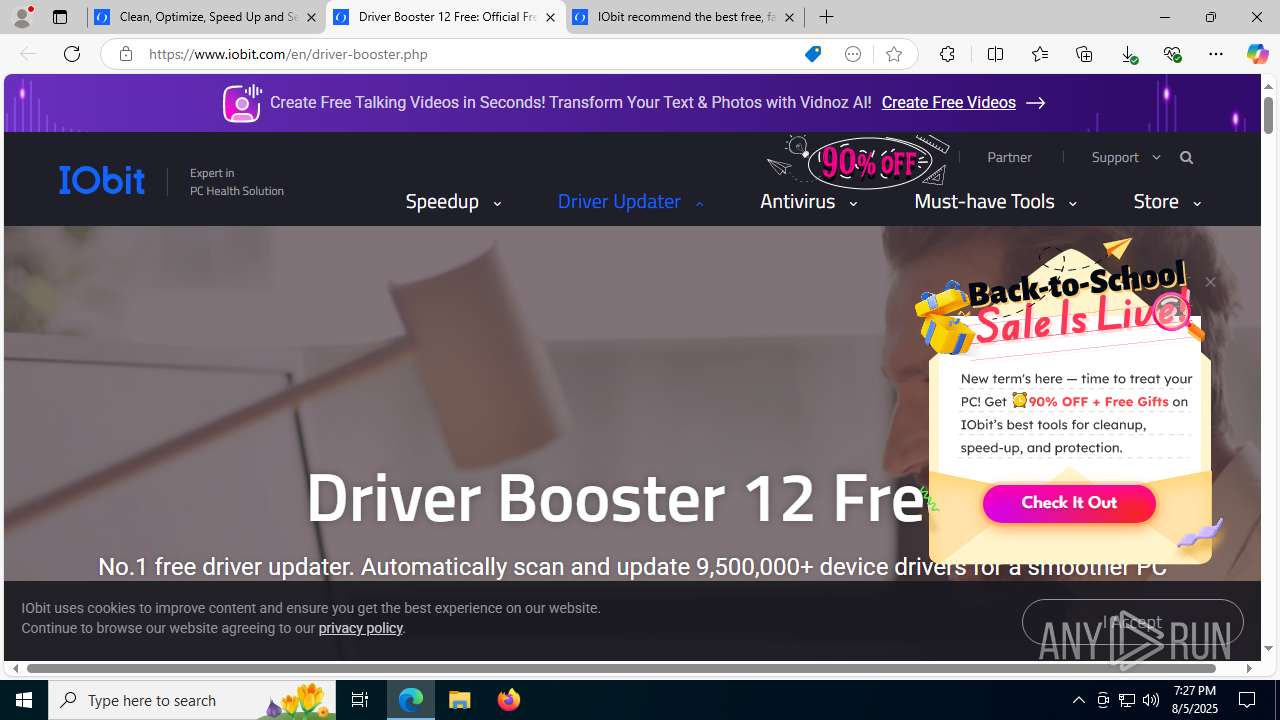Viewport: 1280px width, 720px height.
Task: Click the scroll-down arrow of vertical scrollbar
Action: pos(1268,648)
